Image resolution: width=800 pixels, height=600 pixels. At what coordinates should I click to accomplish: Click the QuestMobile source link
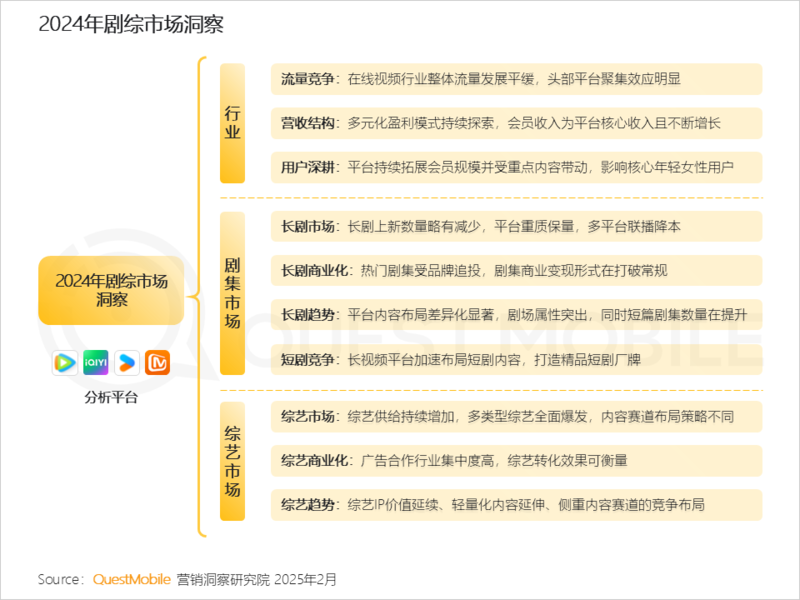[x=131, y=579]
